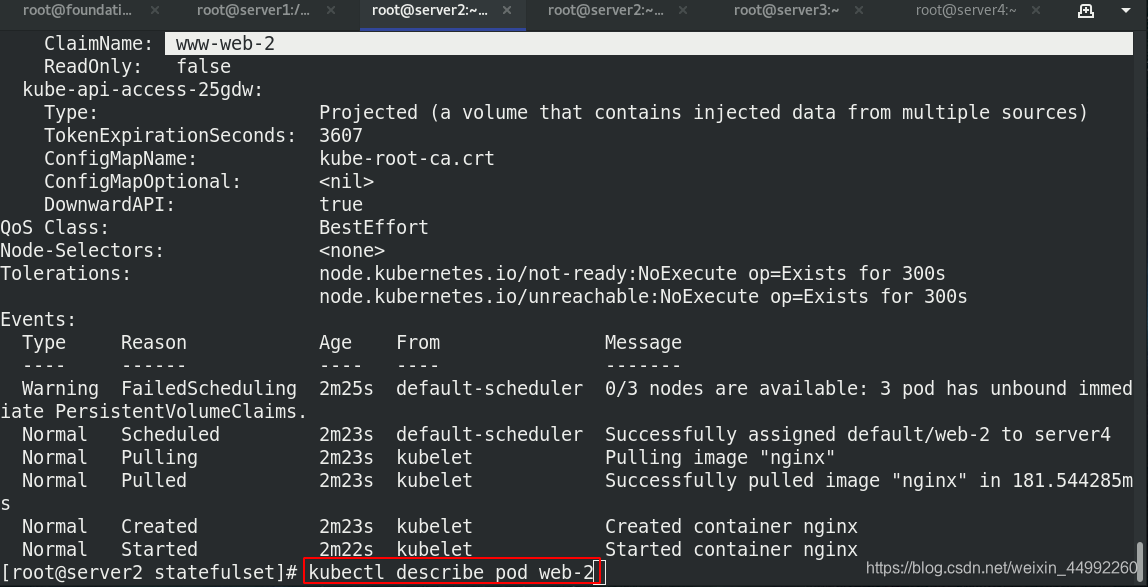
Task: Click the ClaimName: label
Action: coord(98,44)
